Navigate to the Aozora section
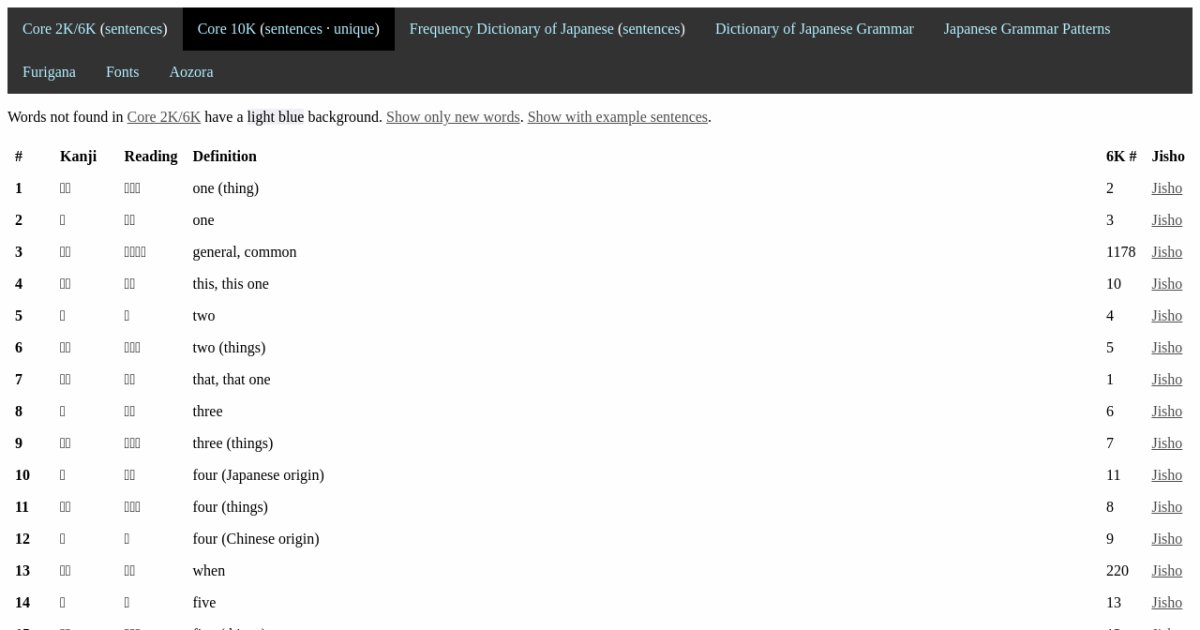This screenshot has height=630, width=1200. coord(191,72)
